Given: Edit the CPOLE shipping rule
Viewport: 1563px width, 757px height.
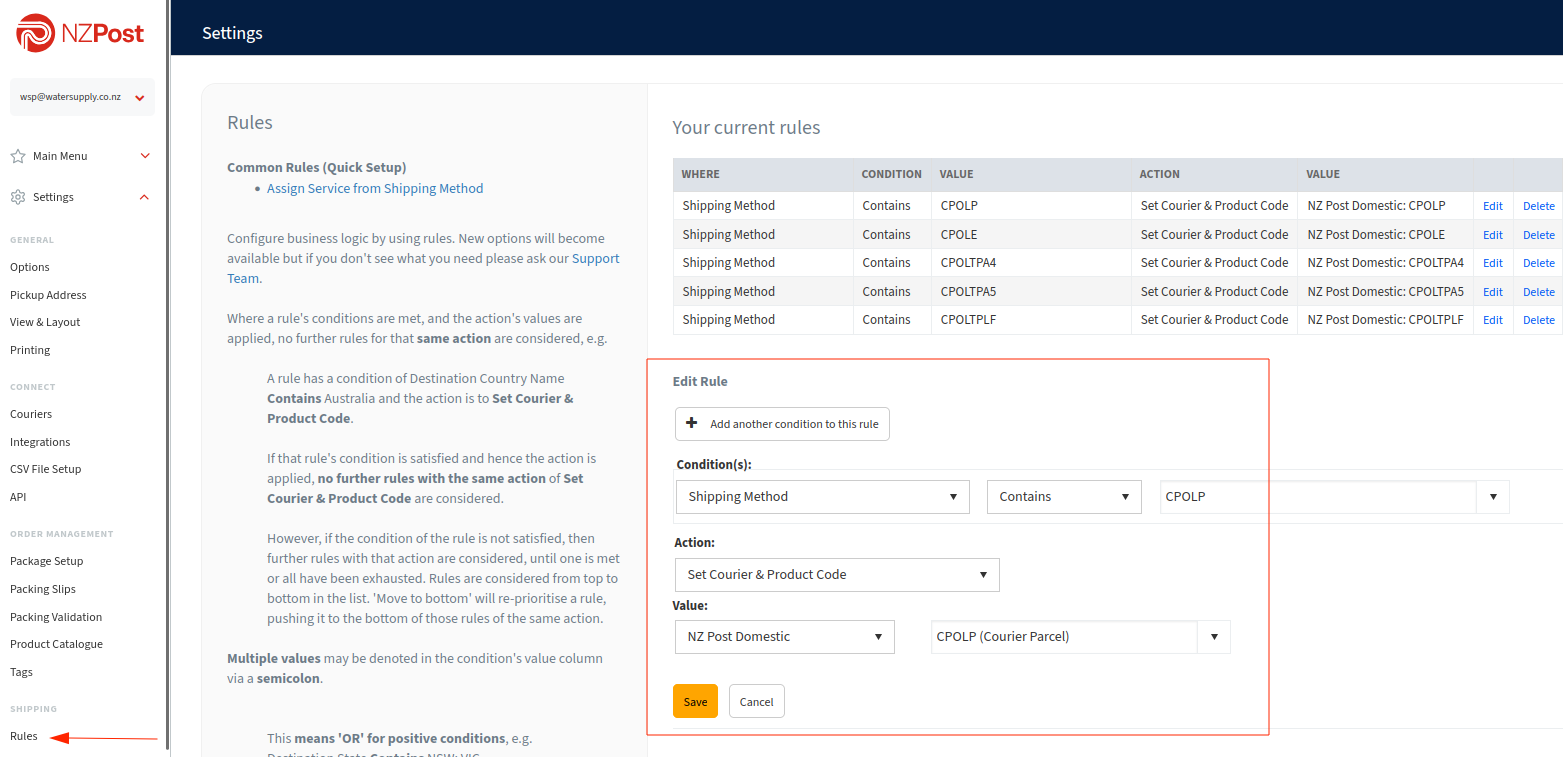Looking at the screenshot, I should click(x=1492, y=235).
